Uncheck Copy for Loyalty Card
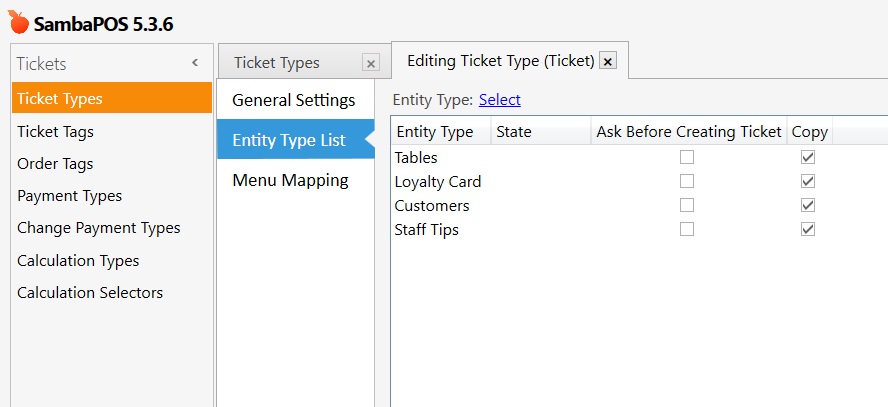 tap(808, 181)
